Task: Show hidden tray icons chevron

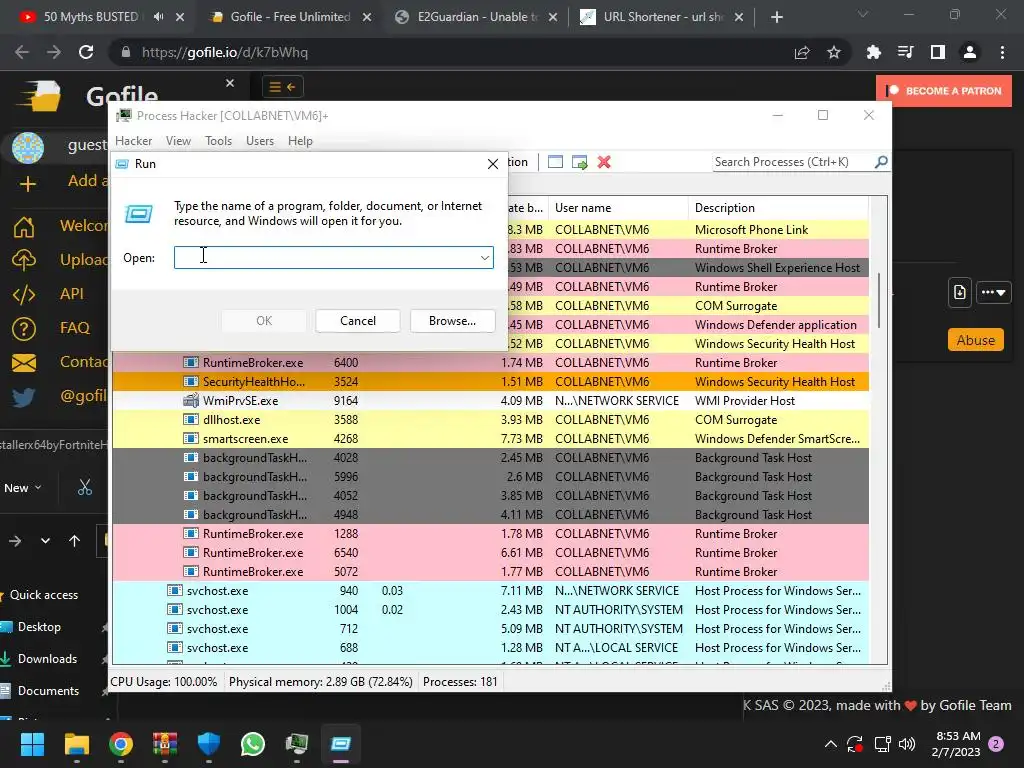Action: (x=831, y=743)
